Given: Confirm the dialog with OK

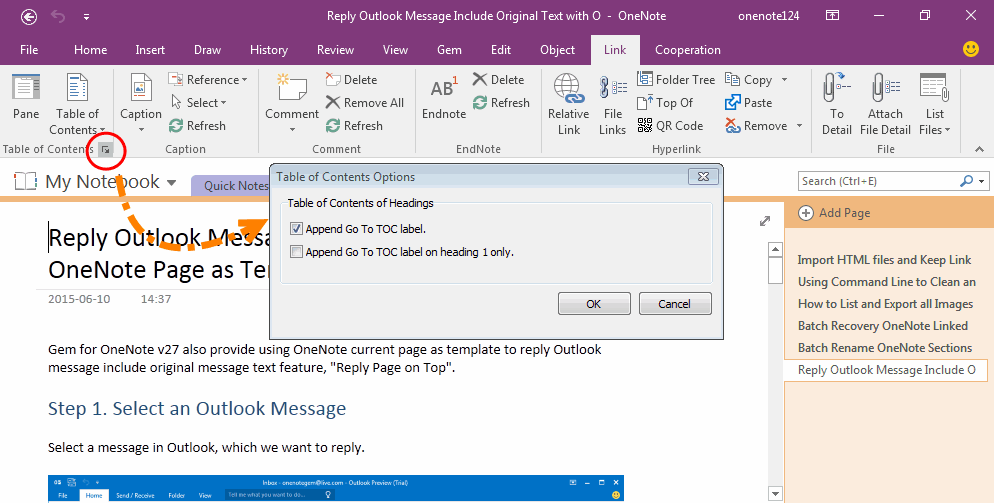Looking at the screenshot, I should (594, 304).
